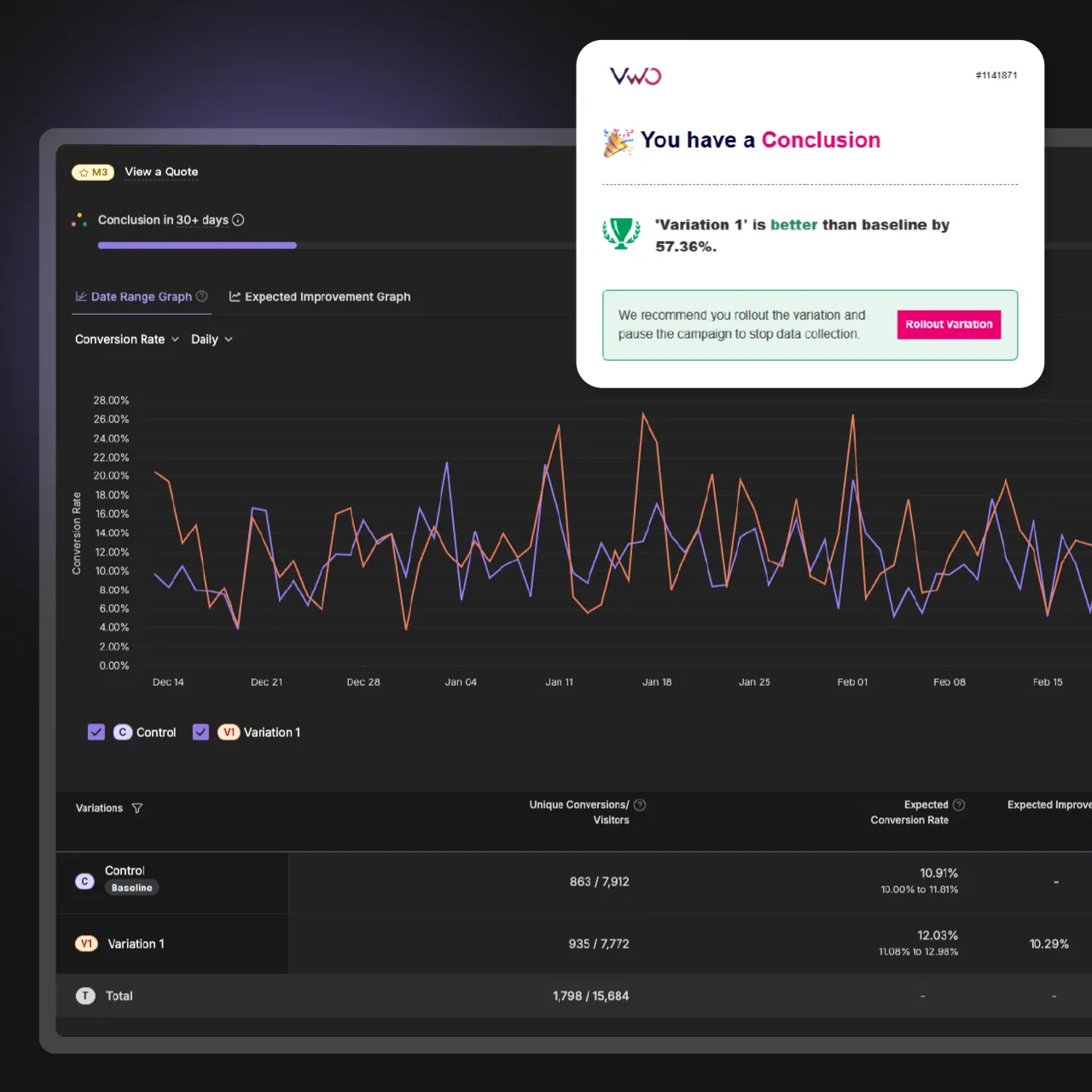
Task: Uncheck the Variation 1 series checkbox
Action: pyautogui.click(x=200, y=732)
